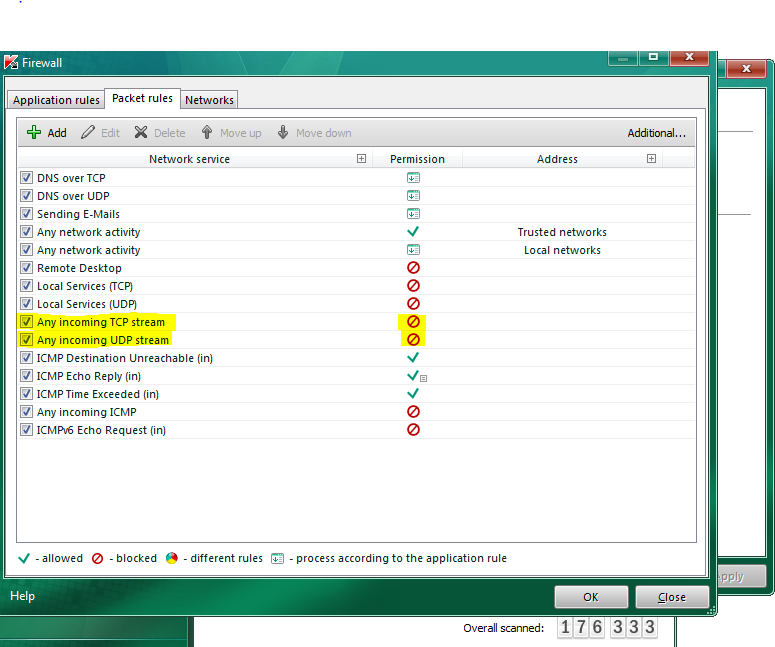Select ICMP Time Exceeded (in) row text
Viewport: 775px width, 647px height.
tap(98, 394)
